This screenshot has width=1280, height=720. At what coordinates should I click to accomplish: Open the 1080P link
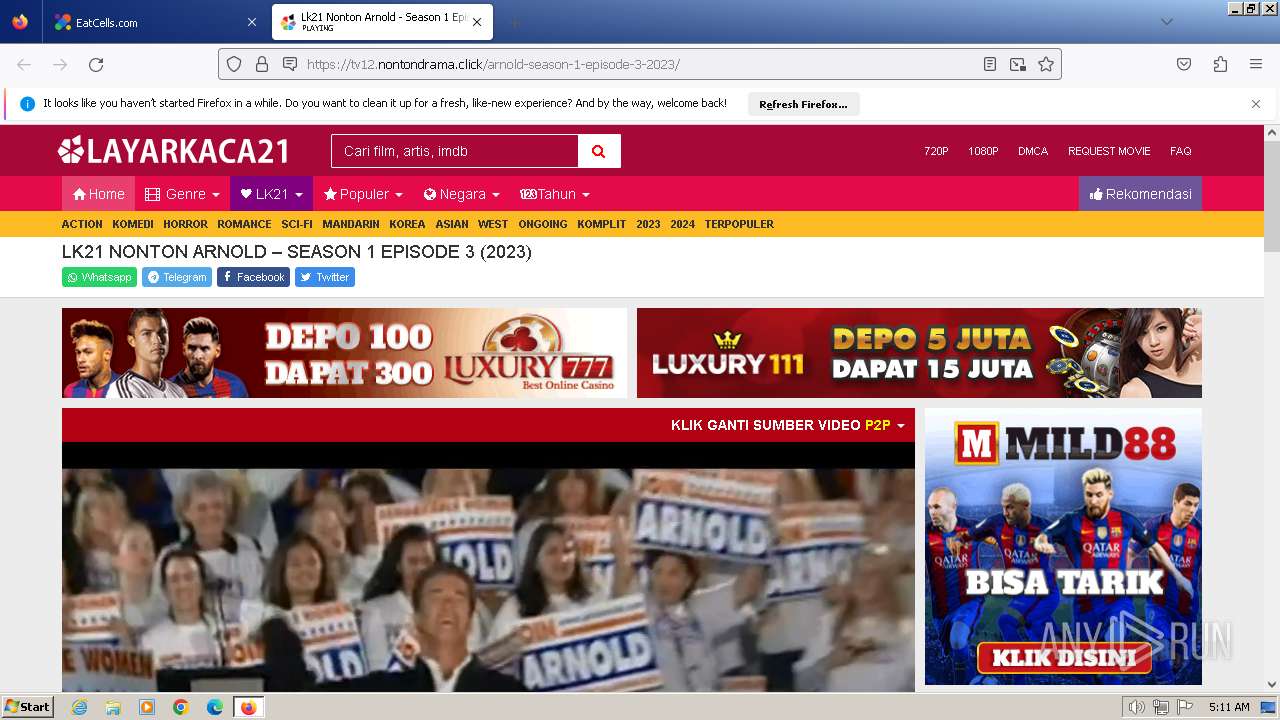[983, 151]
